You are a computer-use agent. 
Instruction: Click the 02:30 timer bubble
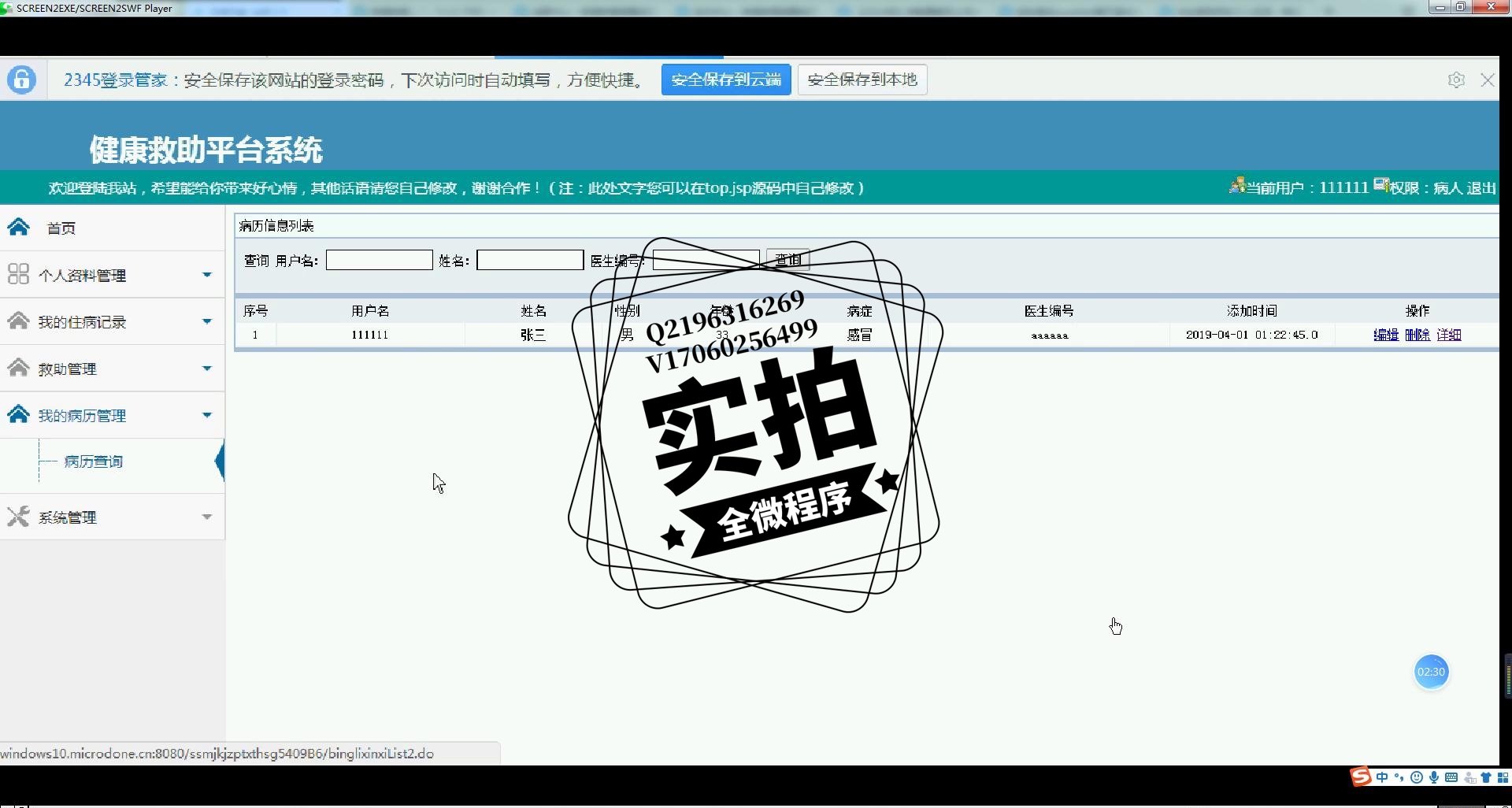1431,672
